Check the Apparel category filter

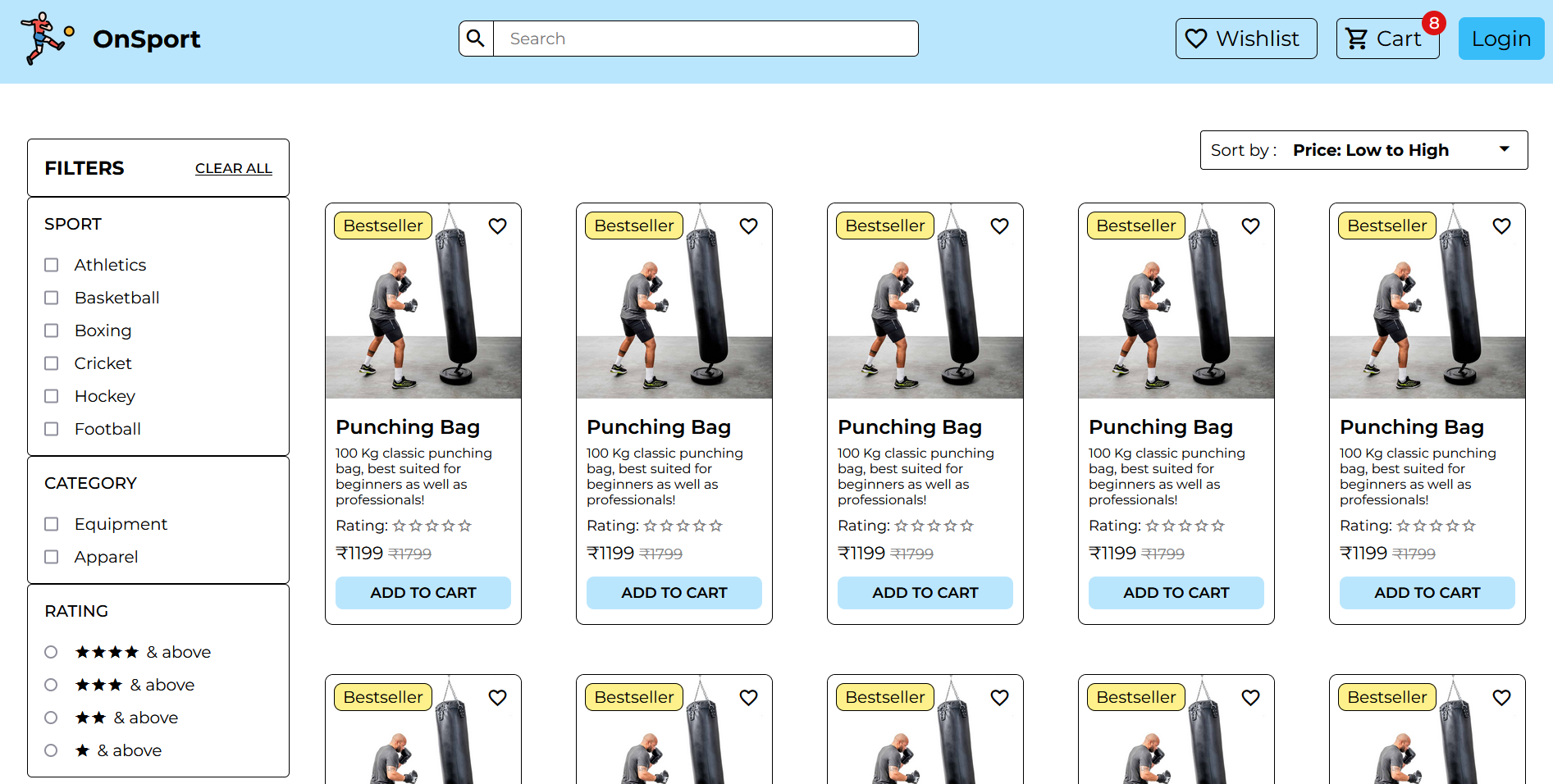[x=51, y=557]
